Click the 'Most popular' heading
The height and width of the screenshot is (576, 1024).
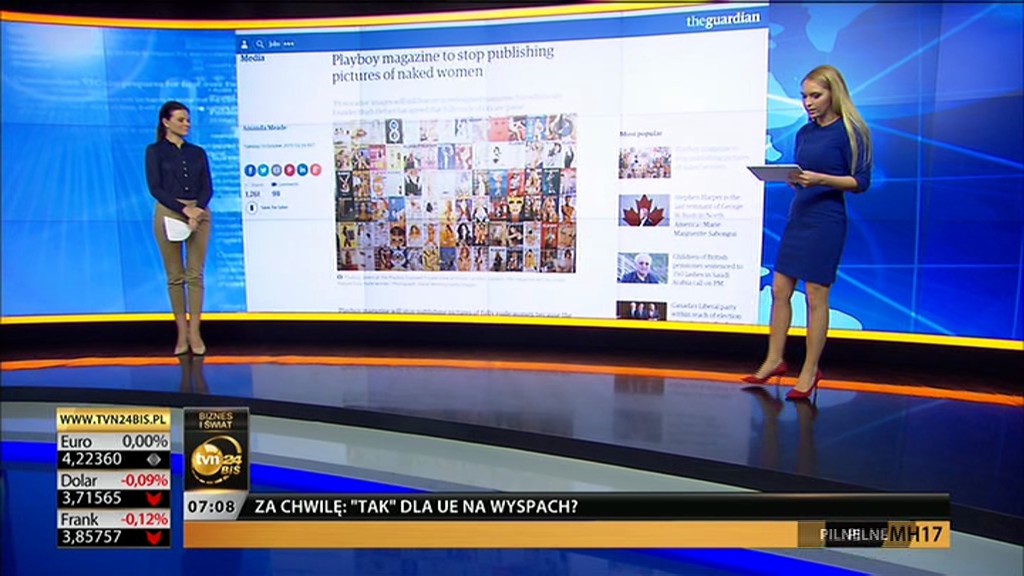pos(641,133)
